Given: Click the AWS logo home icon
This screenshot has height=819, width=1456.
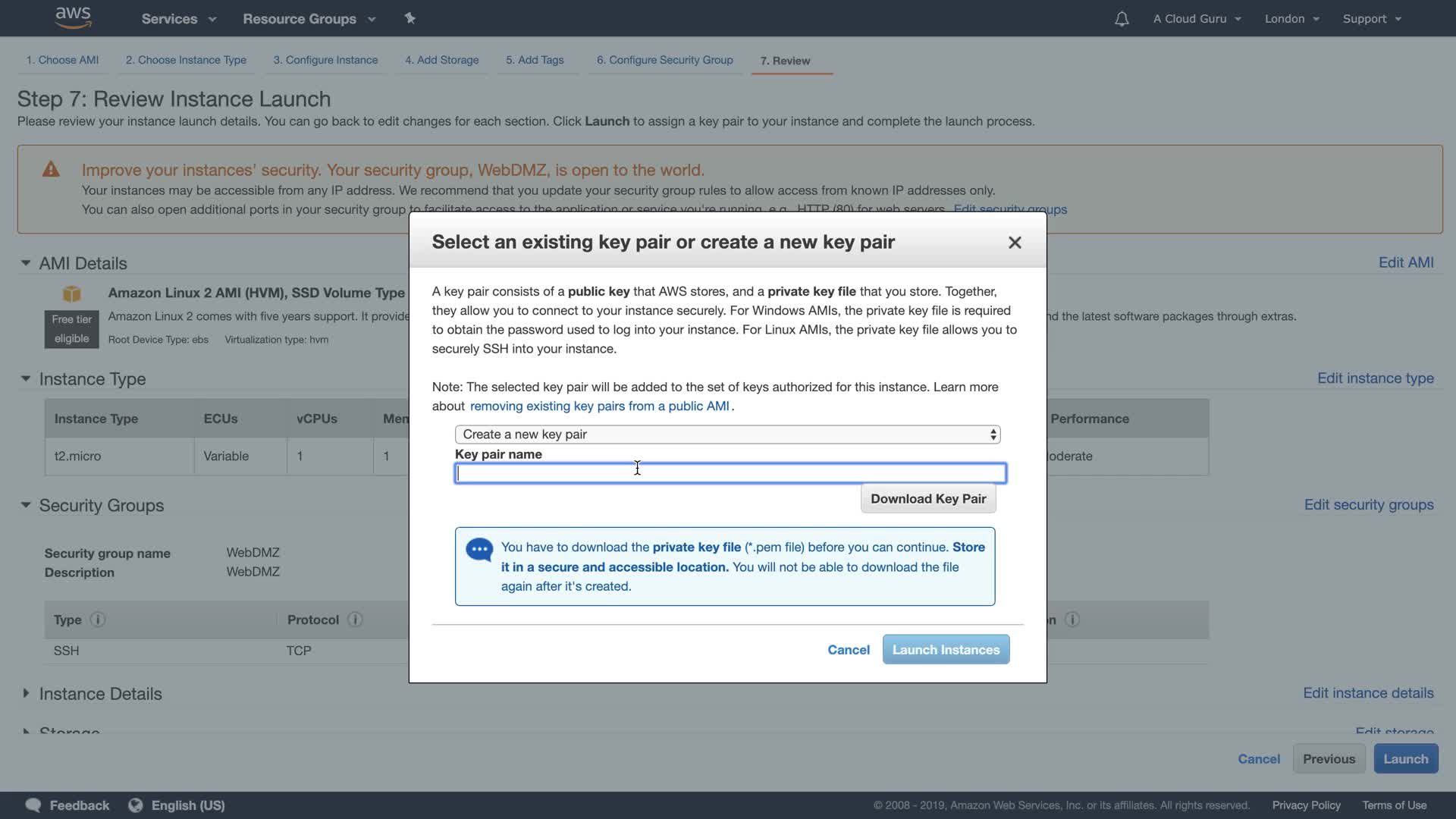Looking at the screenshot, I should coord(73,17).
